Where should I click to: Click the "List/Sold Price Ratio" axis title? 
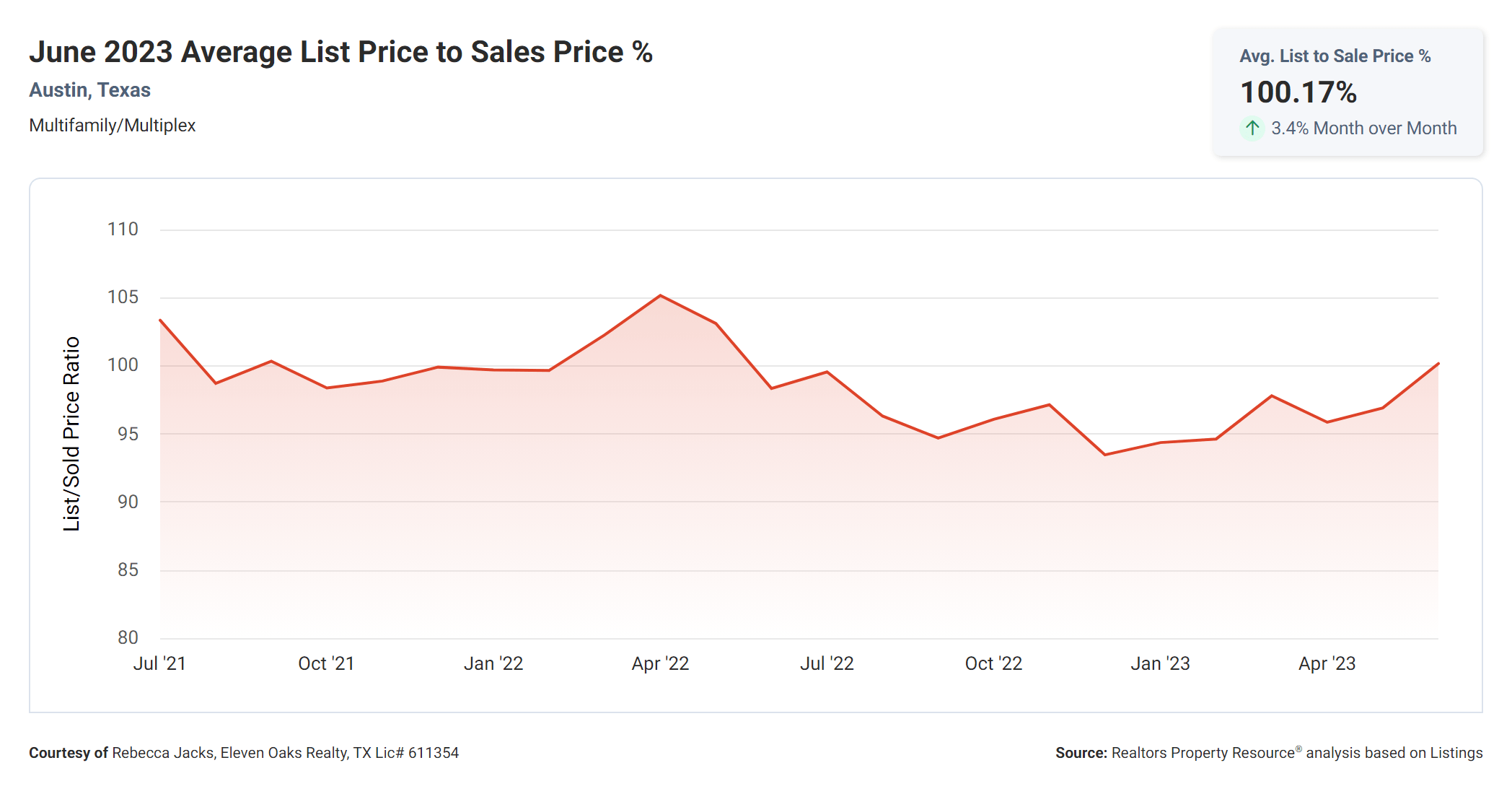pos(71,434)
